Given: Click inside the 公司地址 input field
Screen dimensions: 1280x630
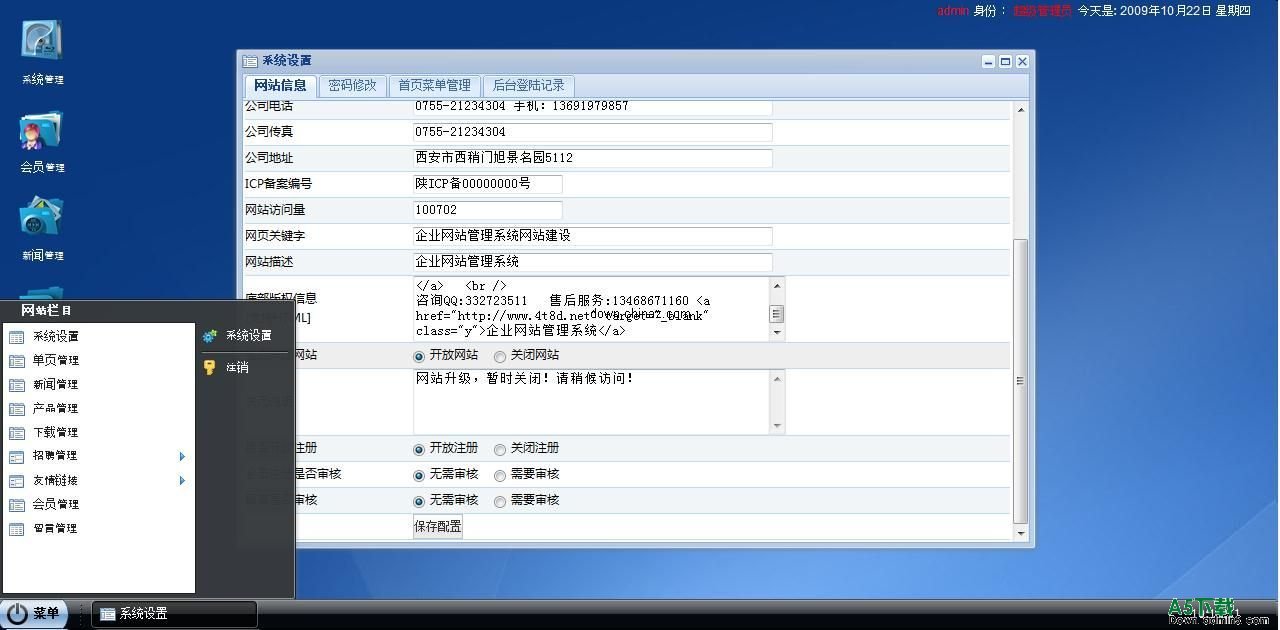Looking at the screenshot, I should 590,158.
